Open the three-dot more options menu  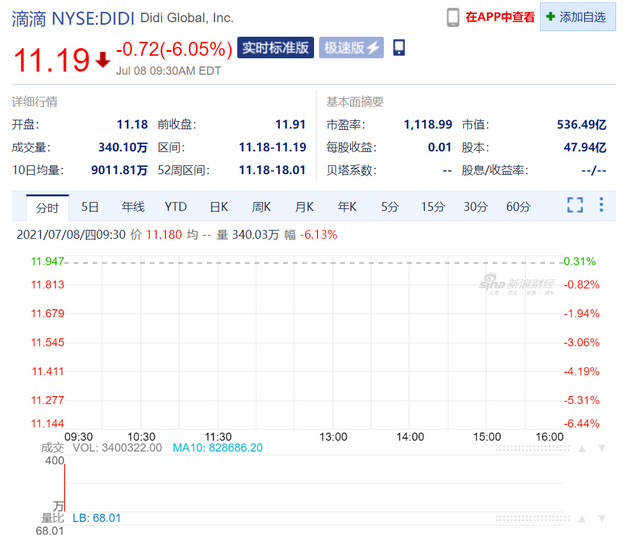point(601,205)
